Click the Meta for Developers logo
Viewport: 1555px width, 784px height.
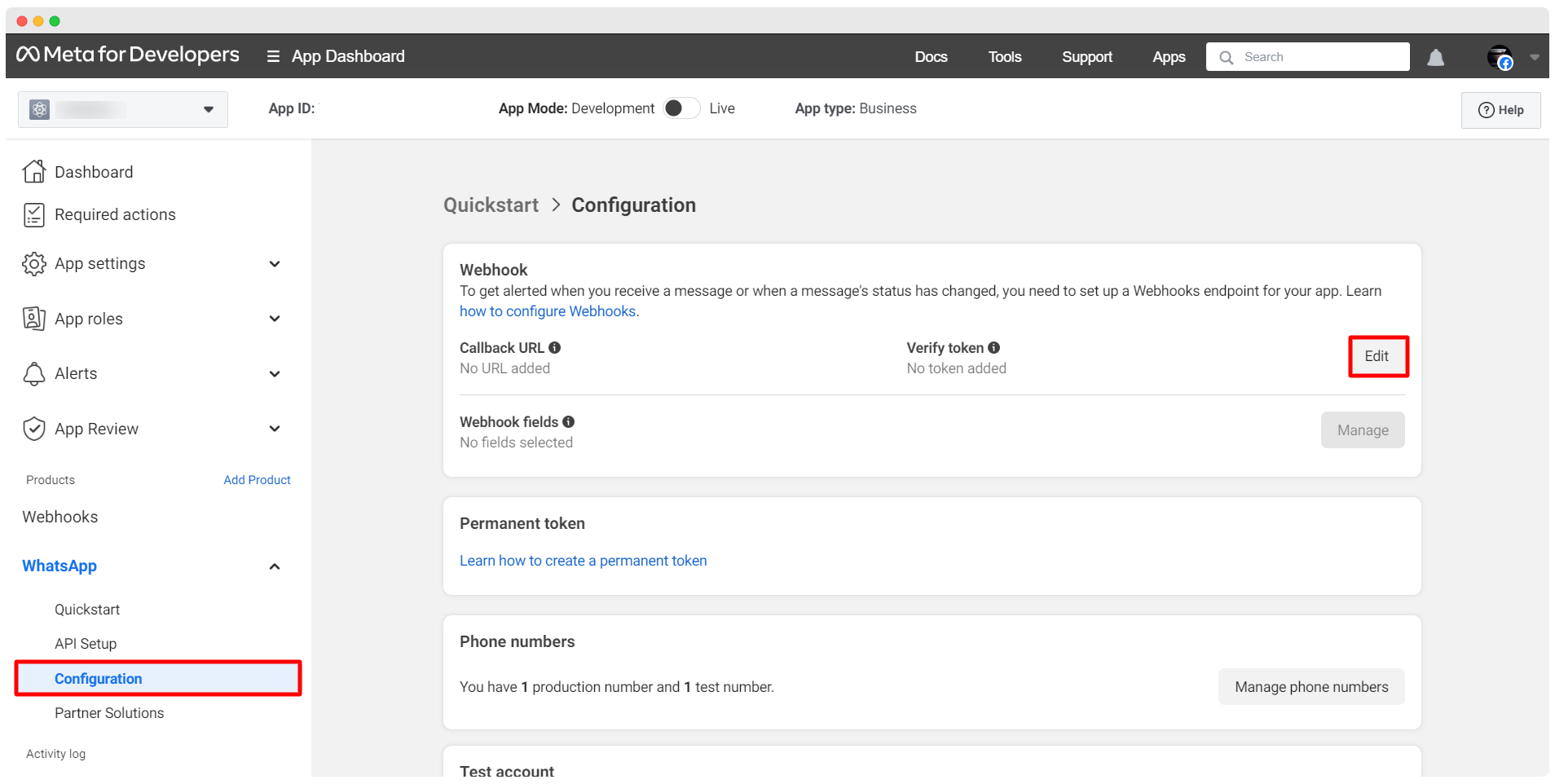(128, 55)
